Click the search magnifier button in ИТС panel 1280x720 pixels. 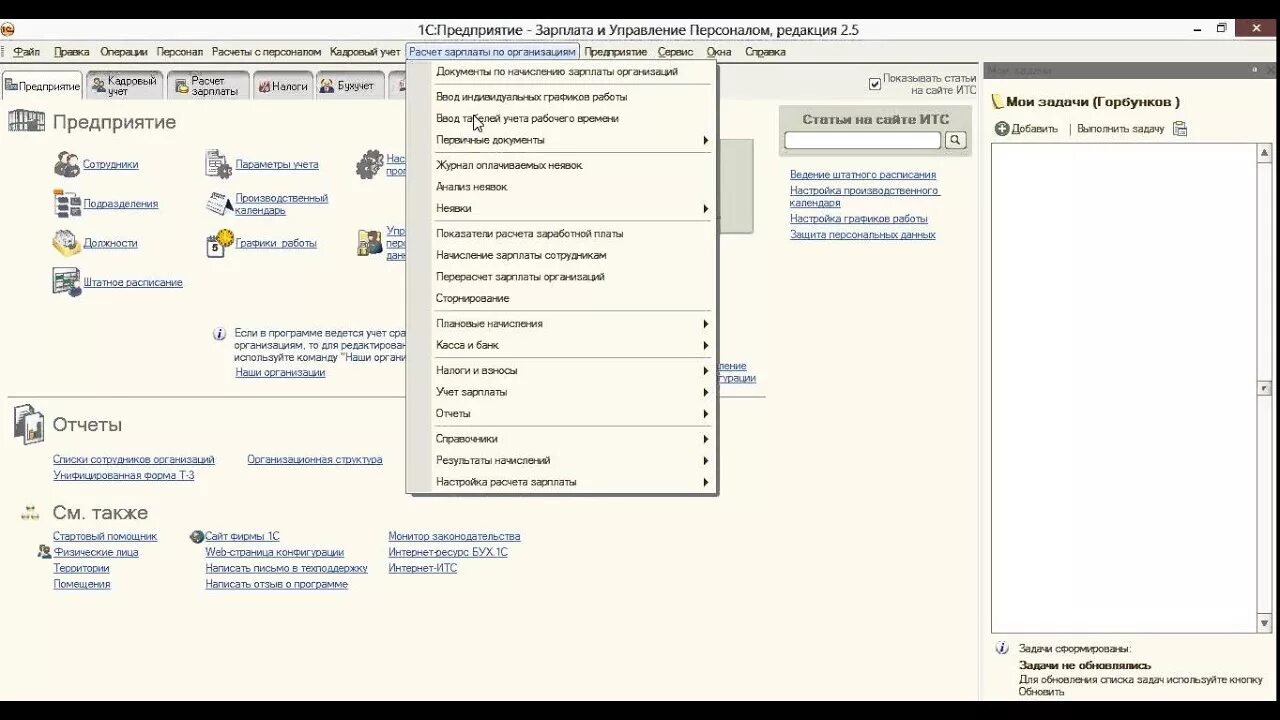(955, 141)
